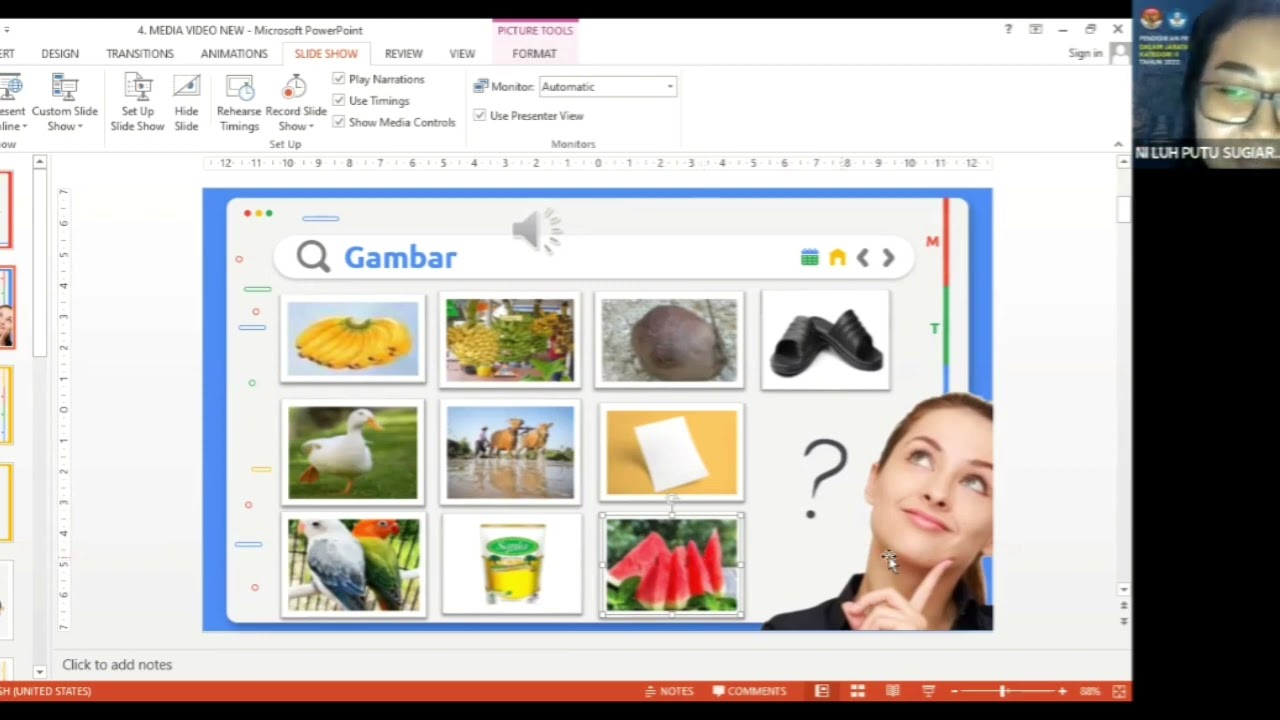Click the right chevron on slide

[x=888, y=258]
